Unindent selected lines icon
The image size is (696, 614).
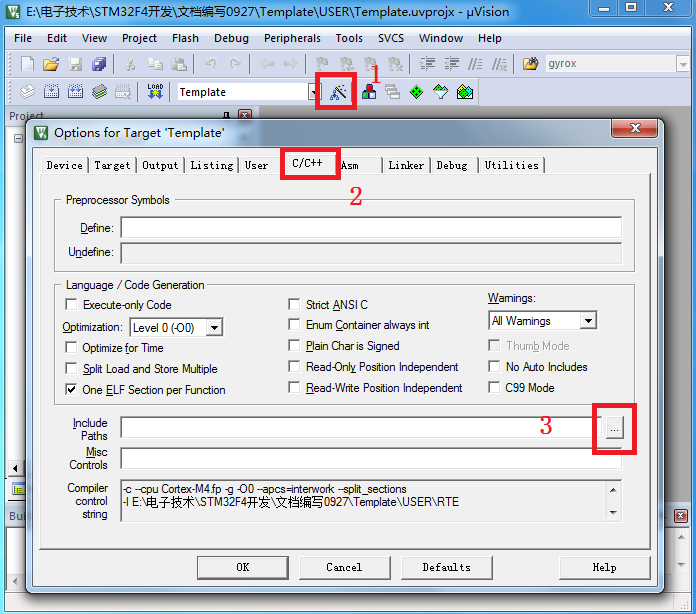coord(451,64)
